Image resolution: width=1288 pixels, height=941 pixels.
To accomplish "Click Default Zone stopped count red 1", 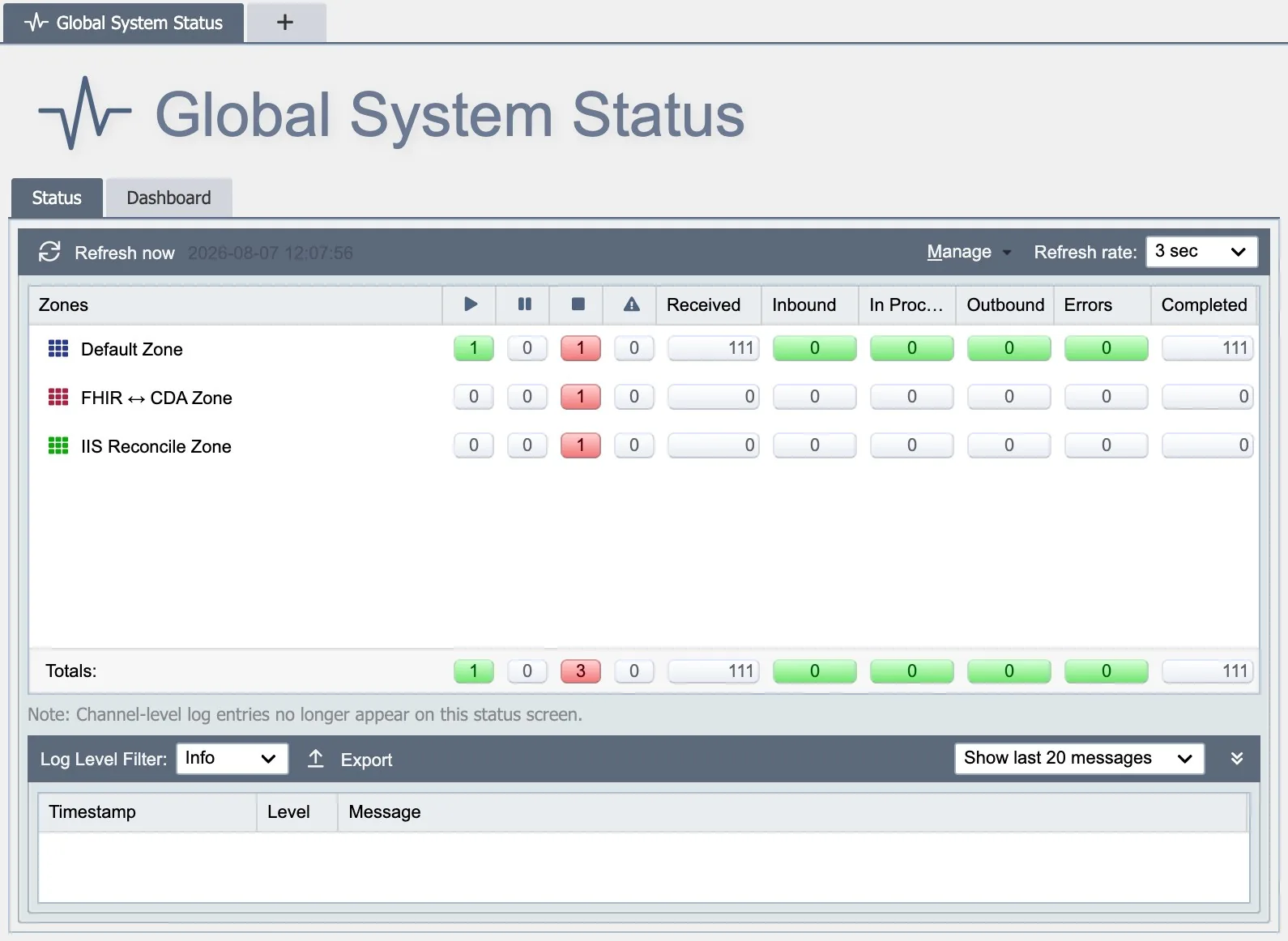I will click(x=581, y=348).
